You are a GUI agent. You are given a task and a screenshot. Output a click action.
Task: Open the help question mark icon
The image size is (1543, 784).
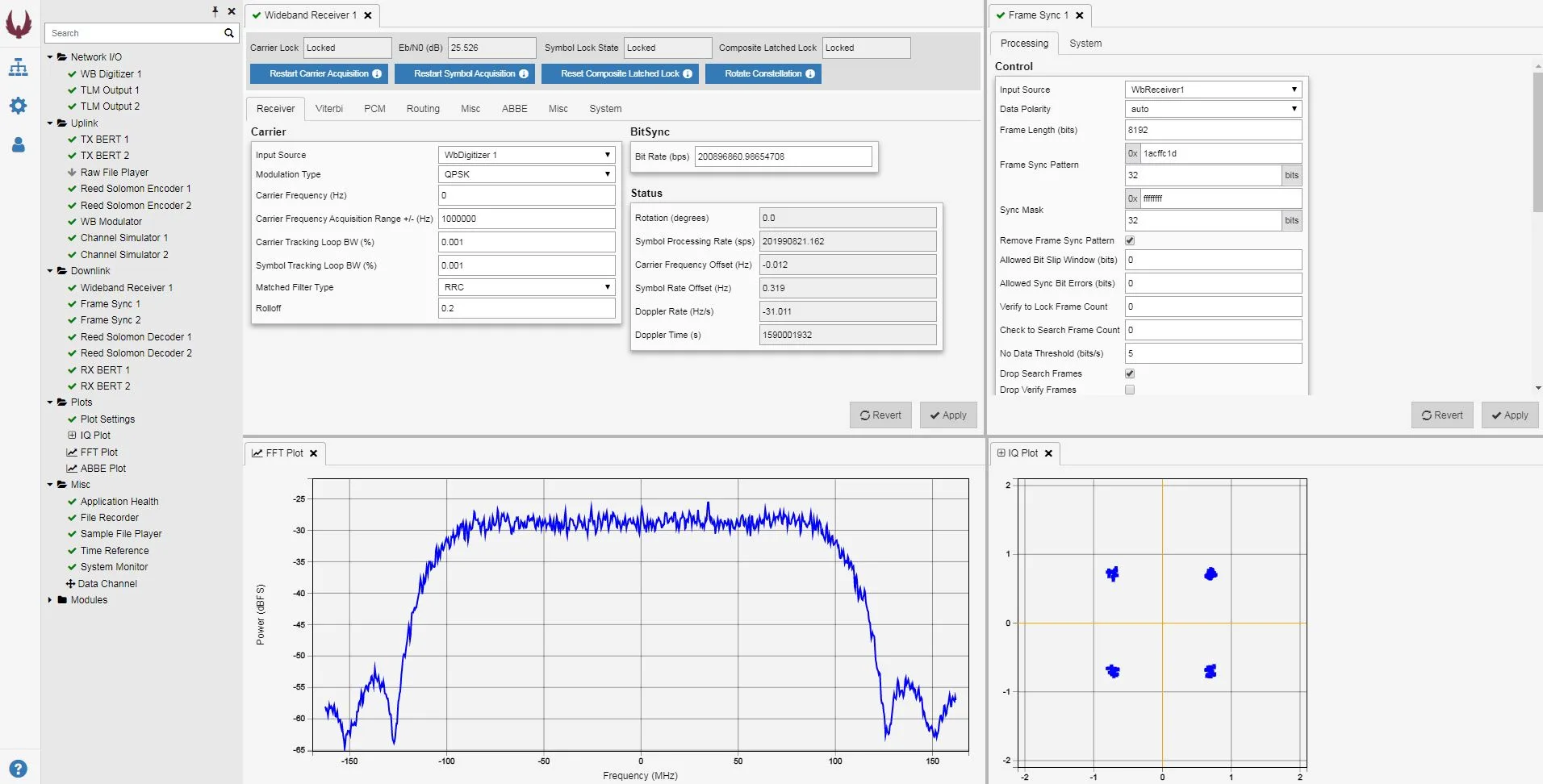[18, 769]
